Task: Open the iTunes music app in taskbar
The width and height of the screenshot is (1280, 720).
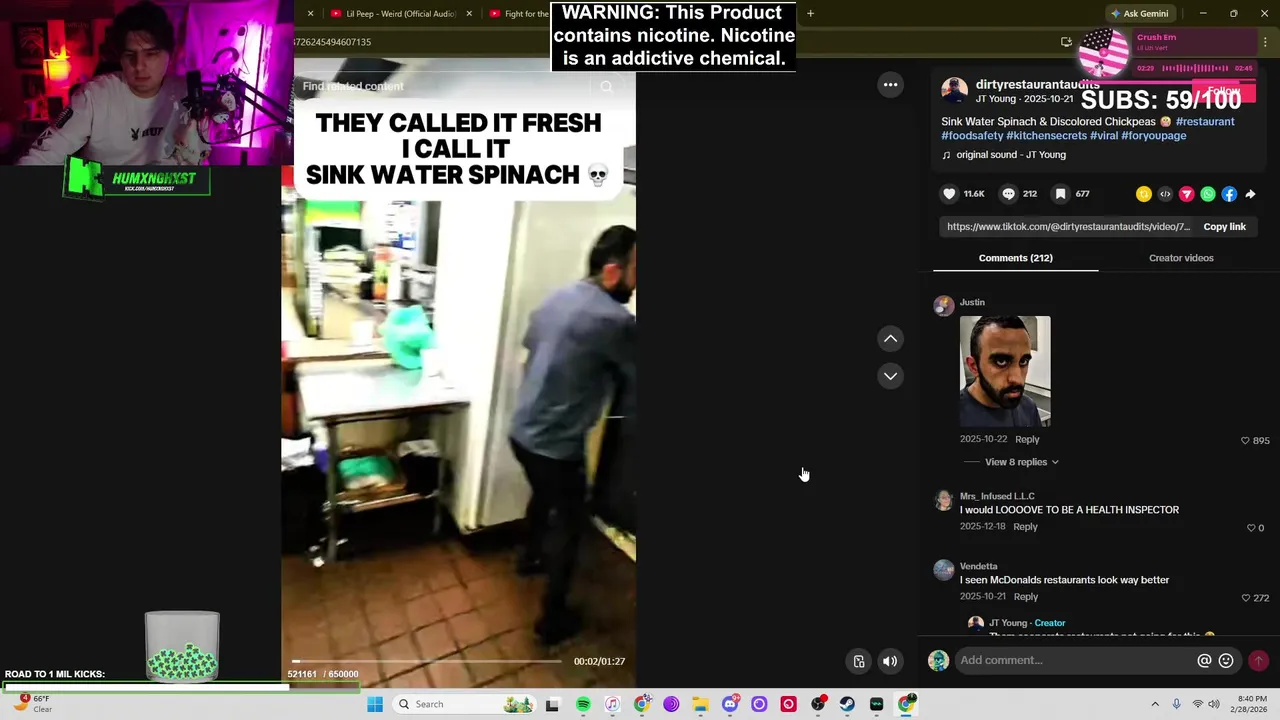Action: click(x=612, y=704)
